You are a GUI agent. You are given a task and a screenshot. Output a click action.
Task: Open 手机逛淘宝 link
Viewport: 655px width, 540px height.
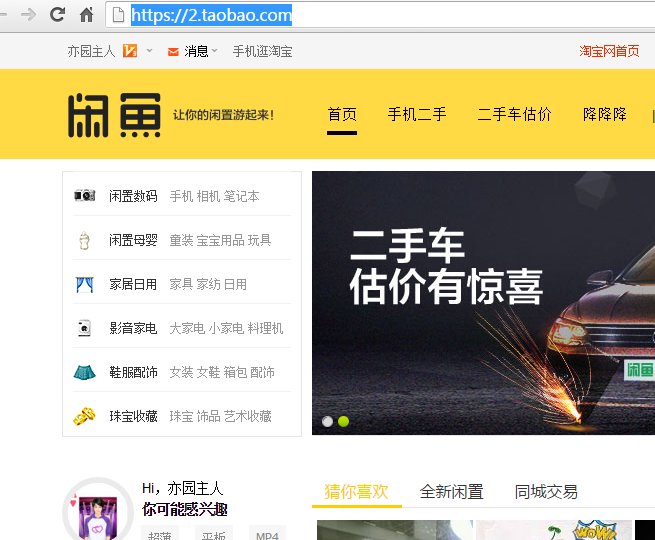[x=262, y=51]
